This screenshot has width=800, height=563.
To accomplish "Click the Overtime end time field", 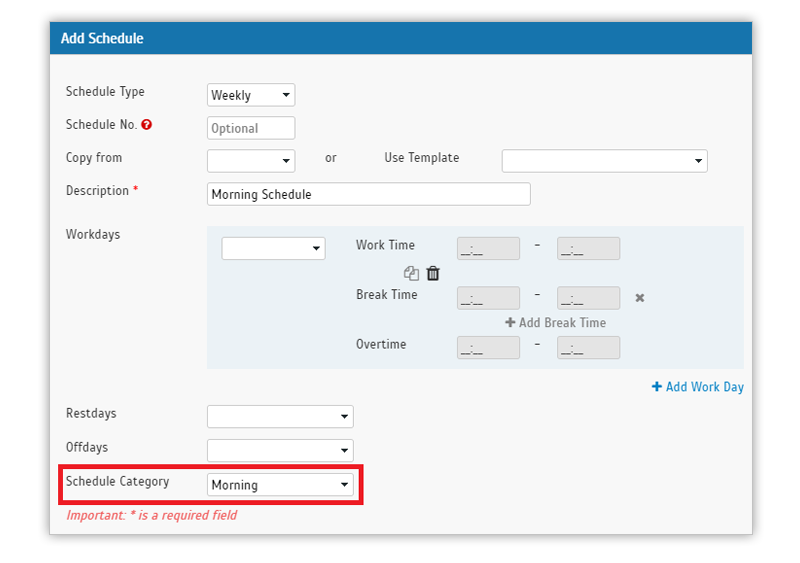I will 588,348.
